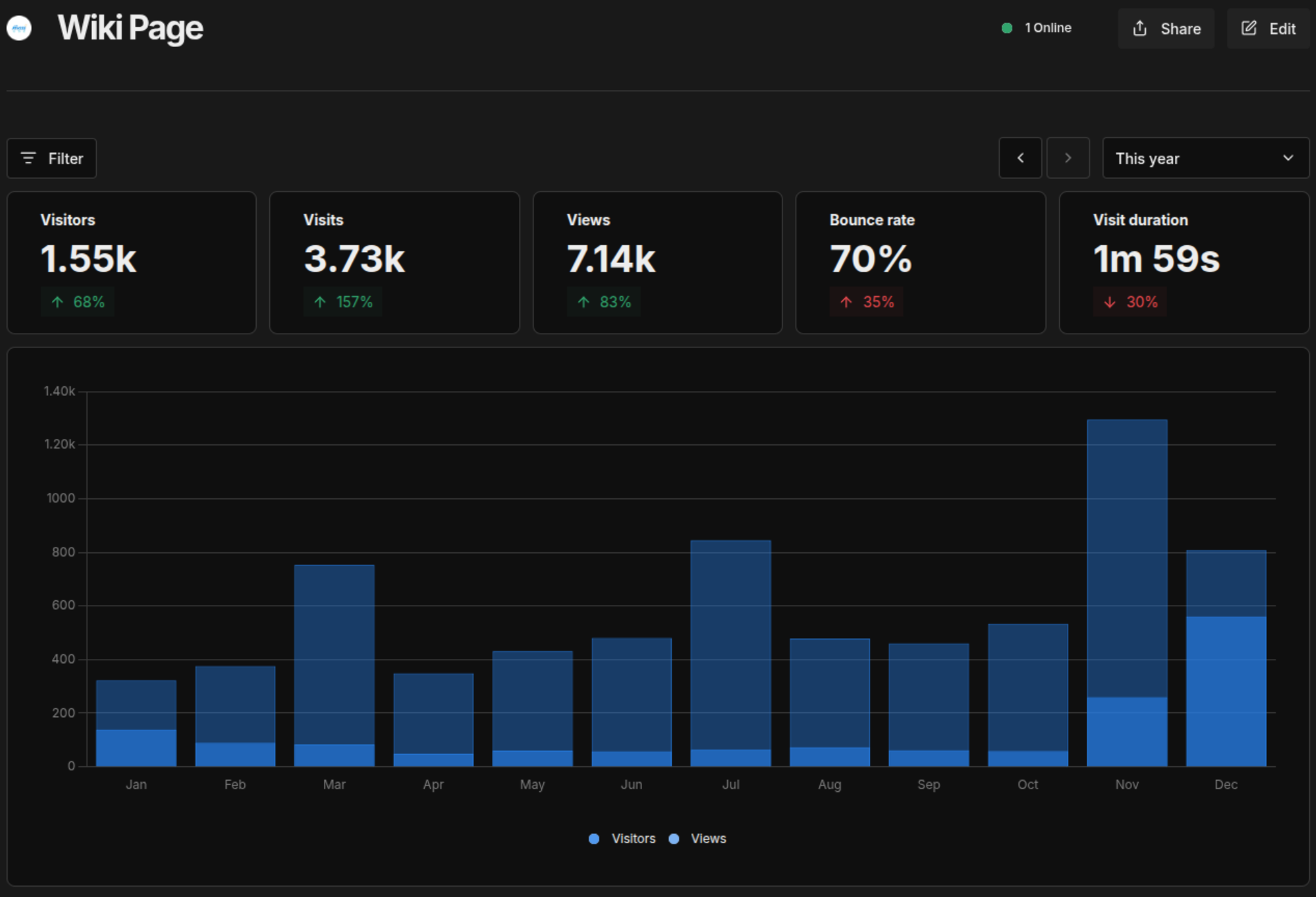Select the Bounce rate metric card
Screen dimensions: 1316x897
920,262
